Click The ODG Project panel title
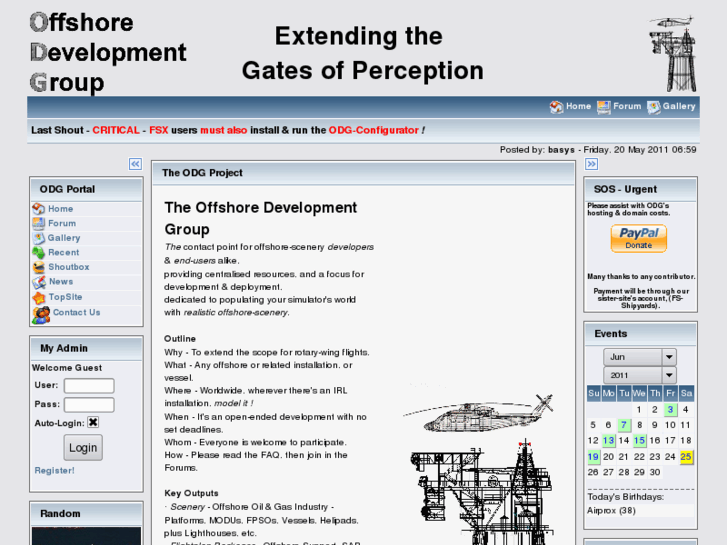Image resolution: width=727 pixels, height=545 pixels. 202,173
